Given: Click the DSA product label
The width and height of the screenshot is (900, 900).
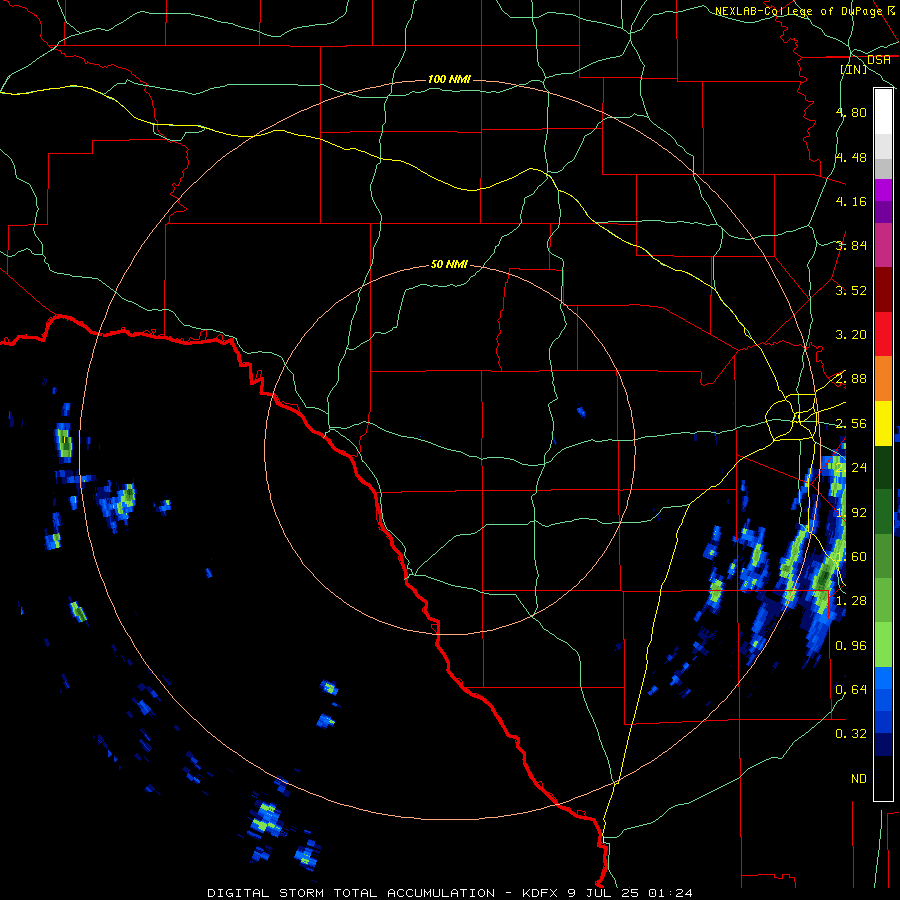Looking at the screenshot, I should pyautogui.click(x=879, y=60).
